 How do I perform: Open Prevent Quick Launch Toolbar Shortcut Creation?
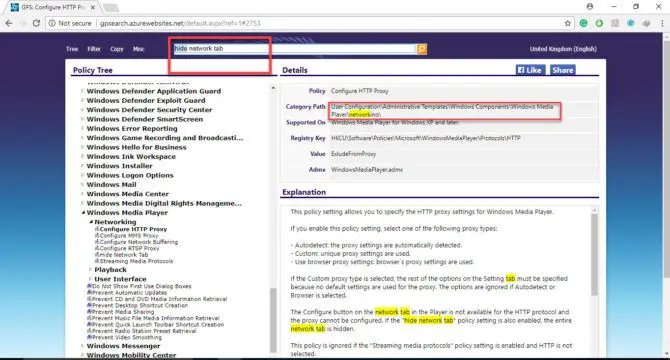[158, 325]
